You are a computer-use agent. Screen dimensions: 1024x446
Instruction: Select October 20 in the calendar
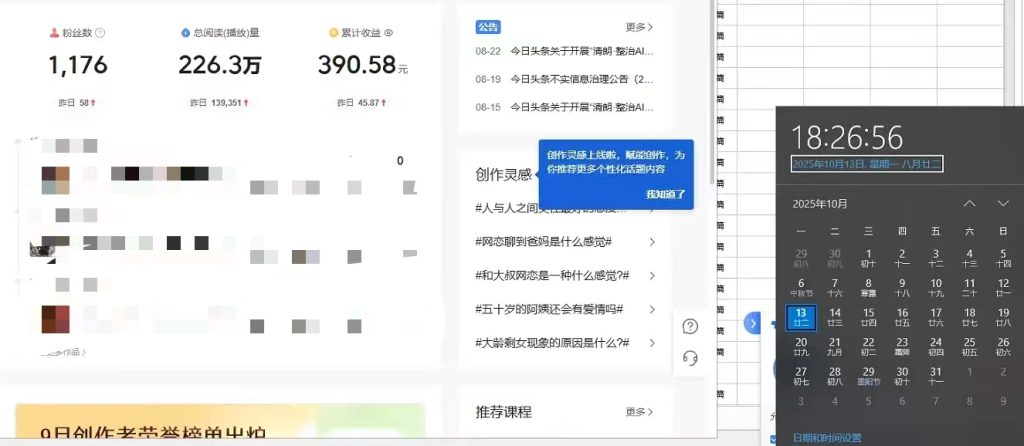tap(801, 346)
